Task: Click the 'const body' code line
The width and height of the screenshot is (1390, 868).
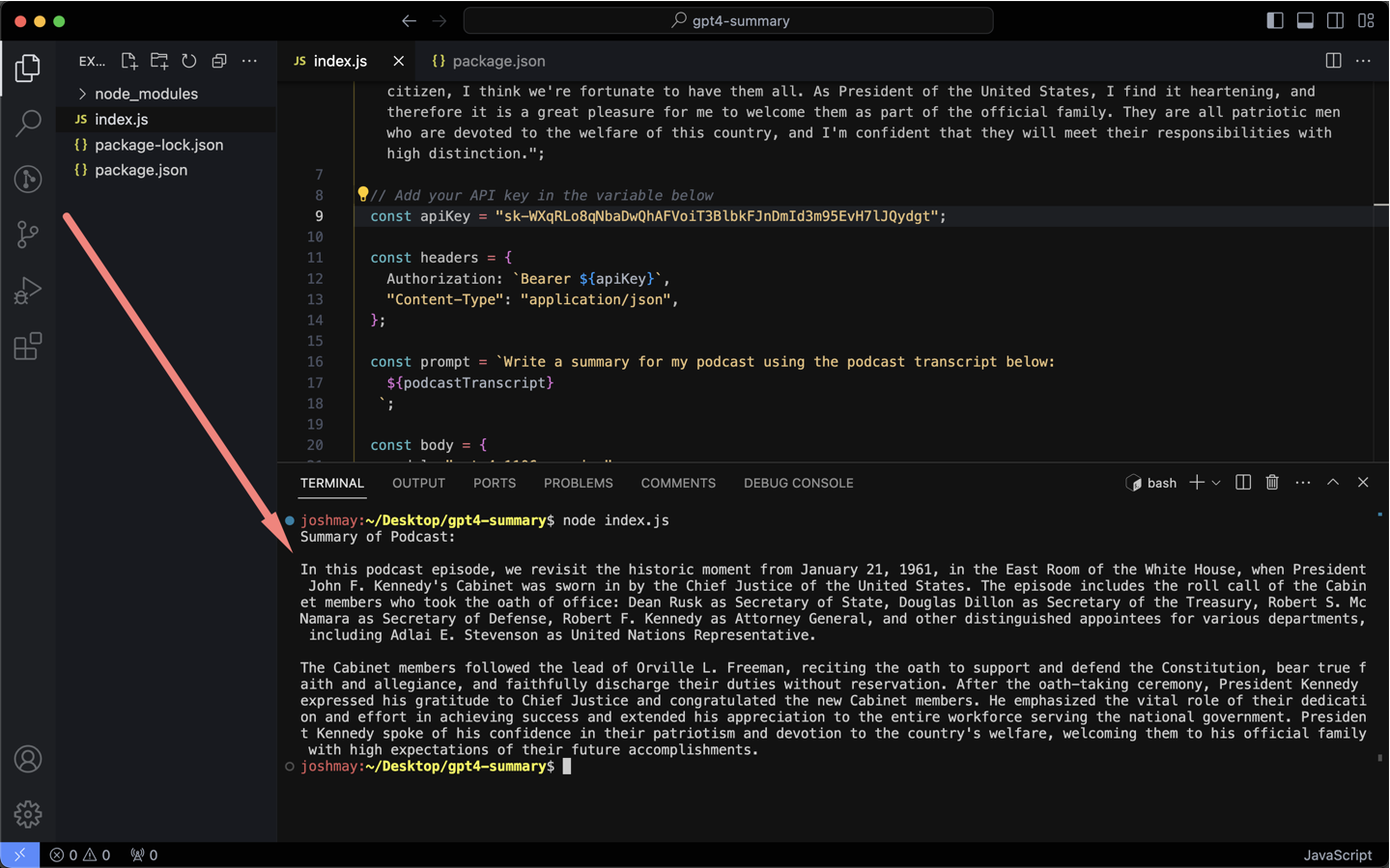Action: pyautogui.click(x=429, y=445)
